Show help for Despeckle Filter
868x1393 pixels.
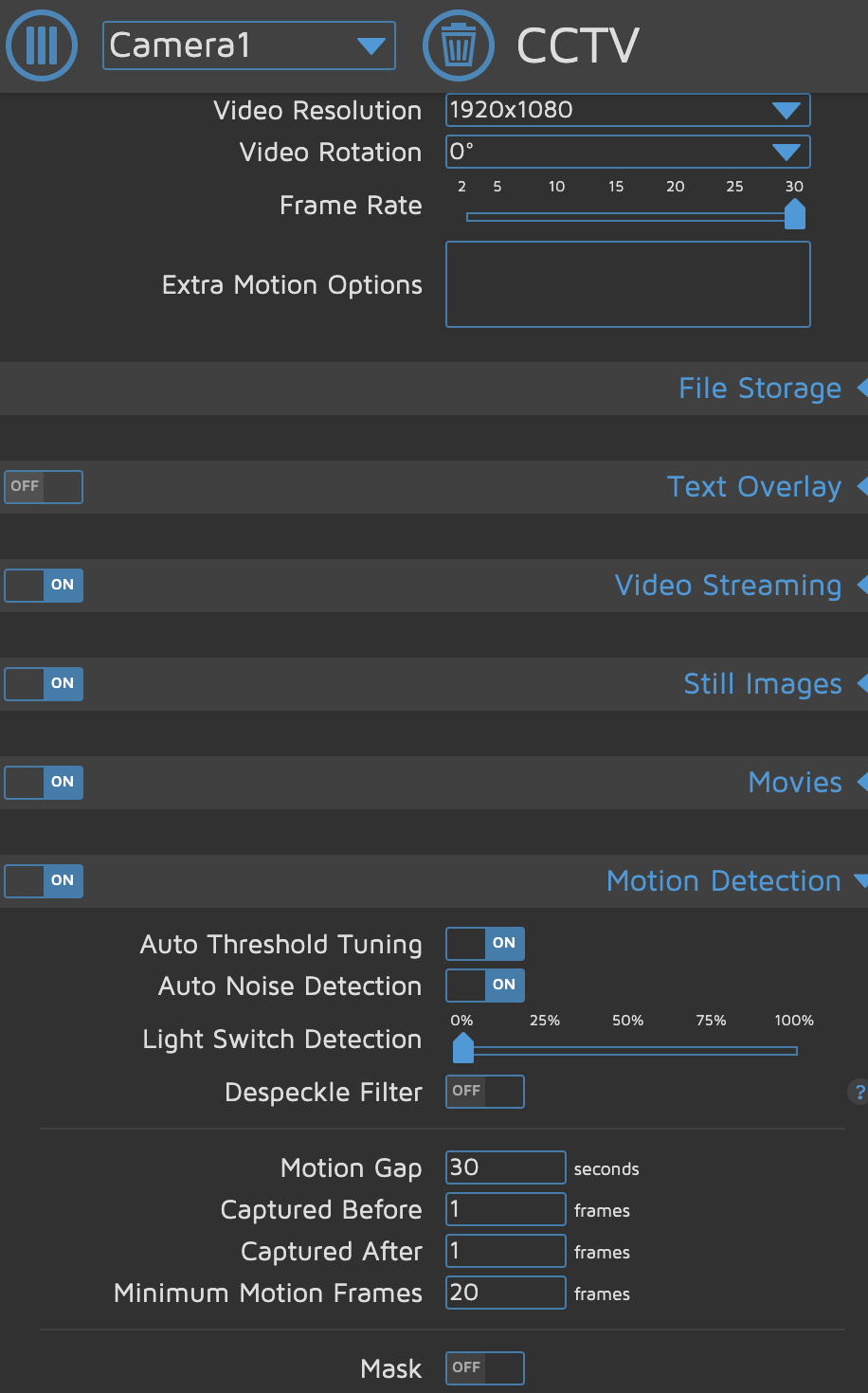[859, 1092]
